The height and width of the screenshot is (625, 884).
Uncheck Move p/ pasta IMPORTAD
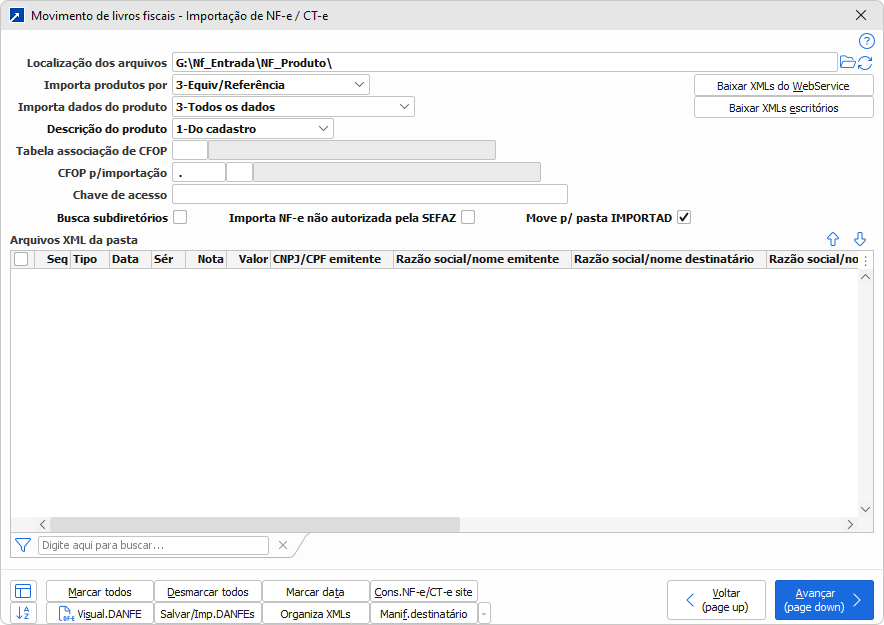point(684,217)
